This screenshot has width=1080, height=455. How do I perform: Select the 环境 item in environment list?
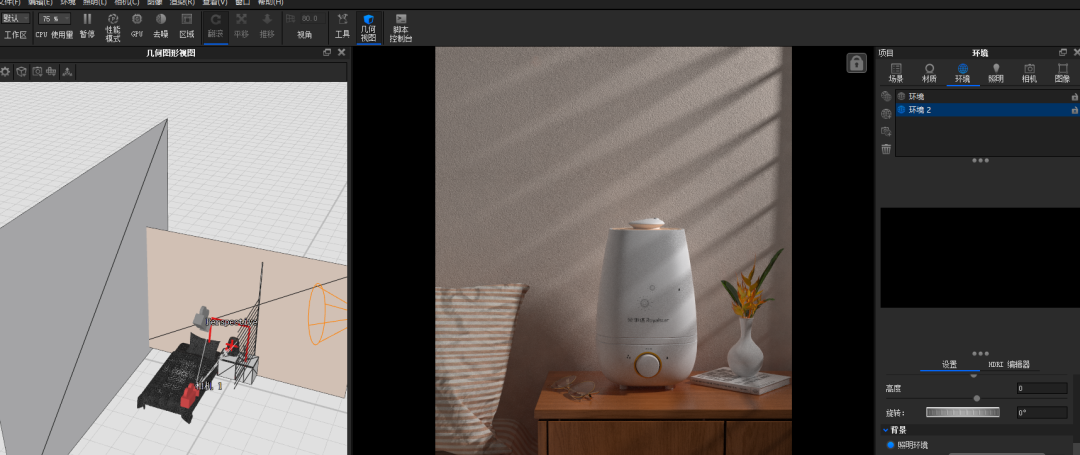[x=916, y=96]
